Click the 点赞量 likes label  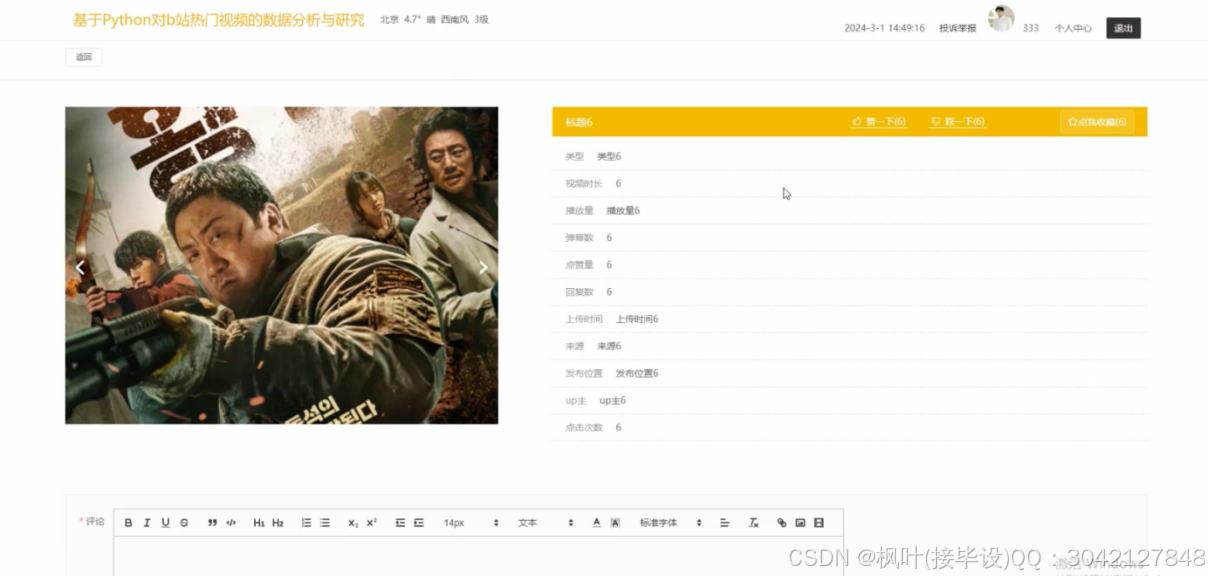tap(579, 265)
